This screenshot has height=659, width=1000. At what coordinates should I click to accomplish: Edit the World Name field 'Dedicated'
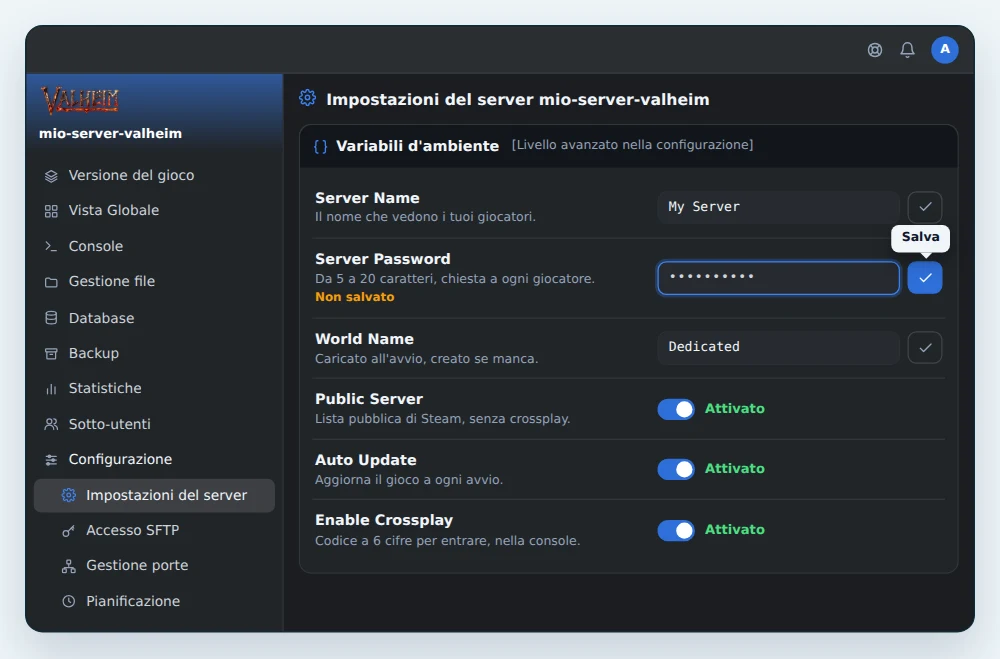778,347
